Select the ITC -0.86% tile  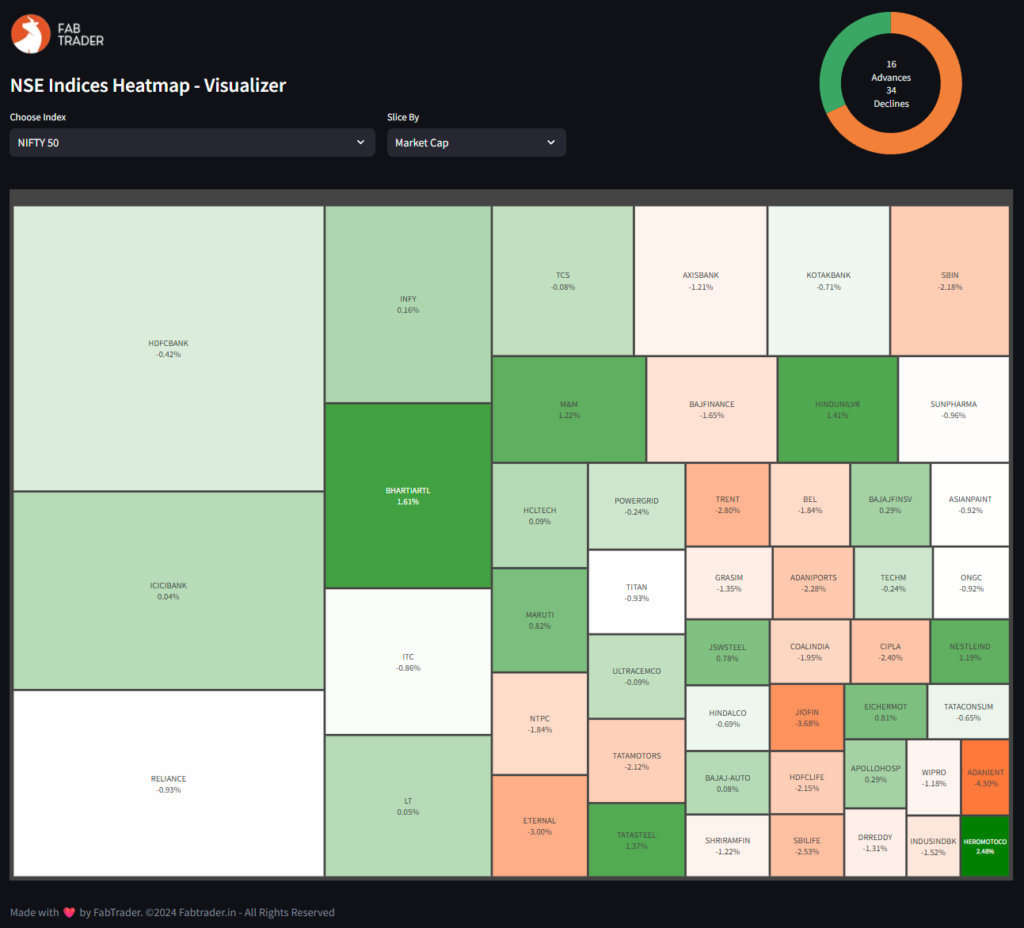pos(408,662)
